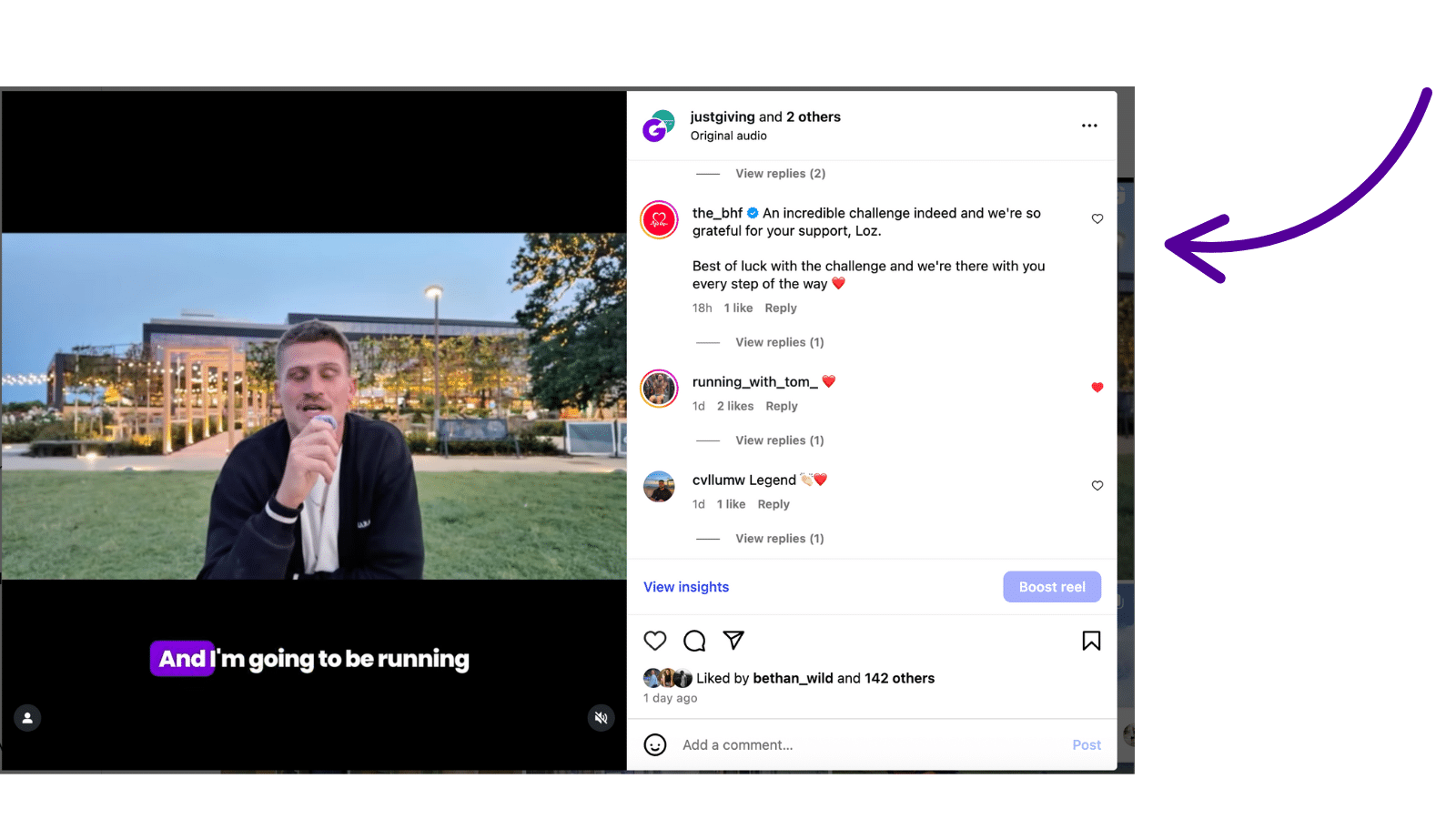
Task: Reply to the_bhf comment
Action: coord(781,308)
